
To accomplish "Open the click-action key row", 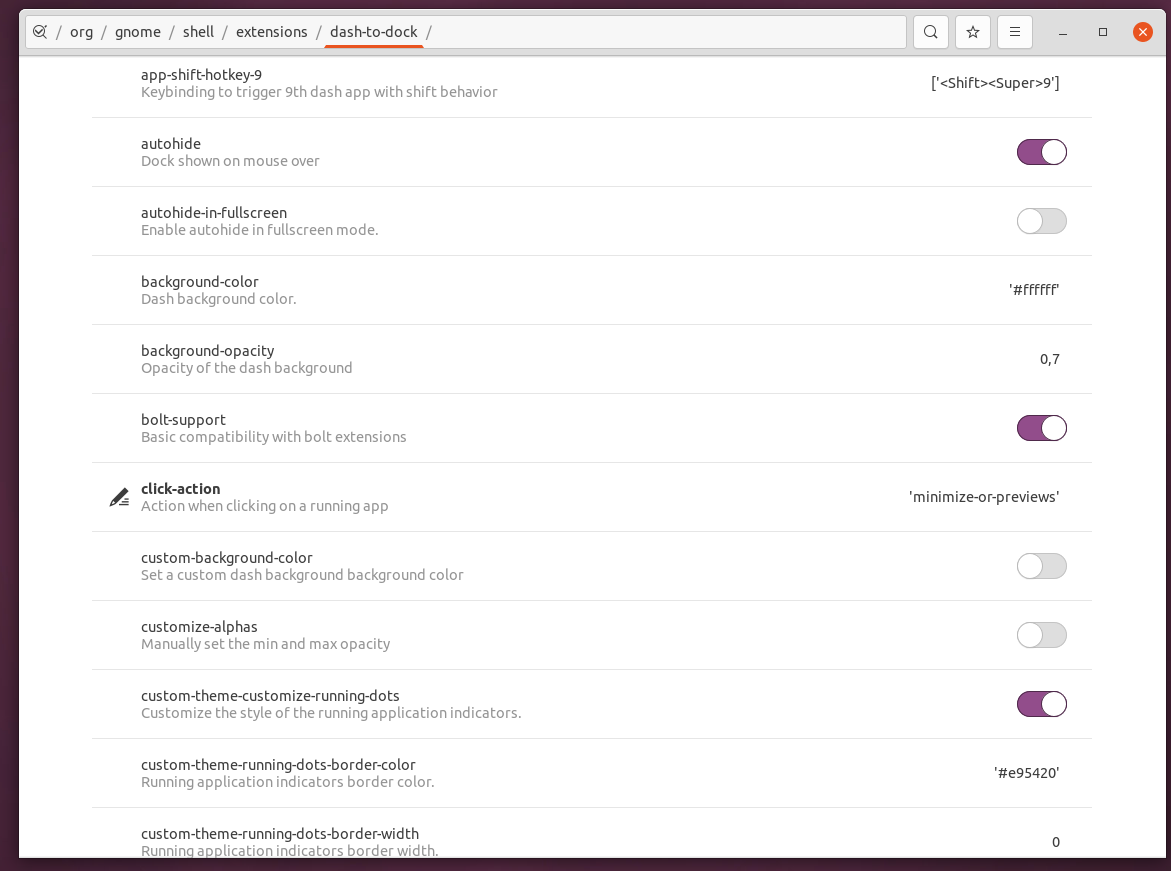I will 591,498.
